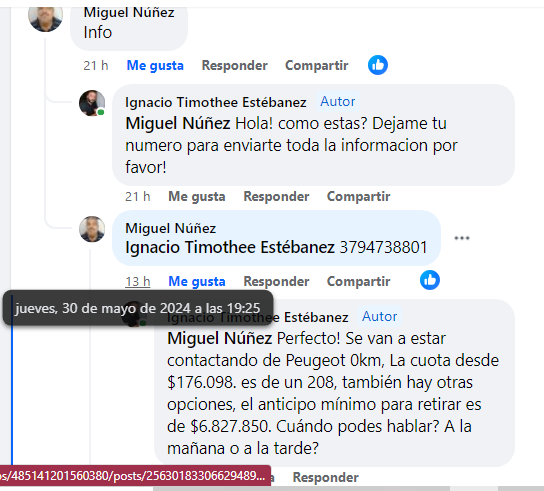Open Miguel Núñez avatar on Info comment
Screen dimensions: 544x491
pyautogui.click(x=45, y=16)
